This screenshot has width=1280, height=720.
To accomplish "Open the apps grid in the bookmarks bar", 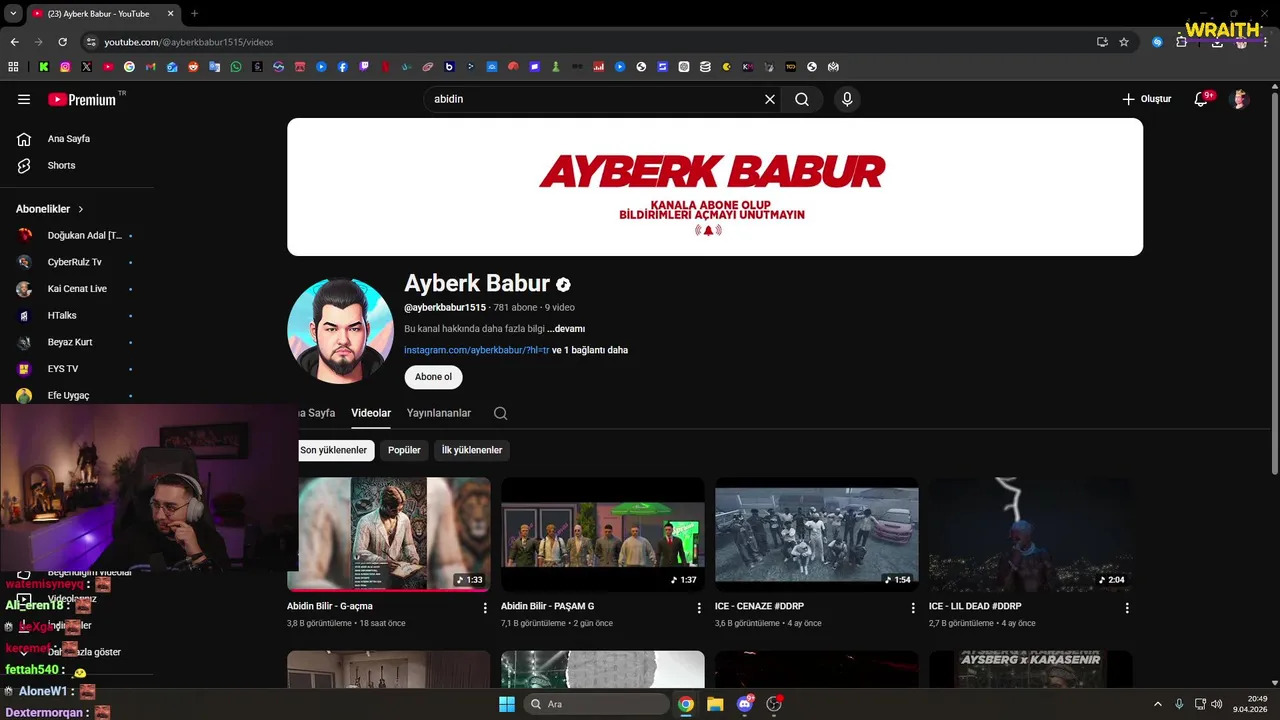I will 13,67.
